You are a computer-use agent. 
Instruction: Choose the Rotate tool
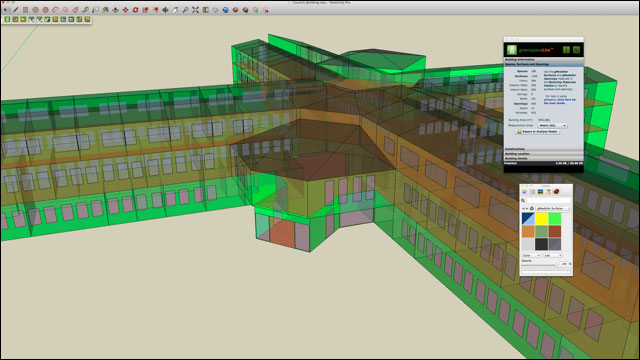pyautogui.click(x=135, y=10)
